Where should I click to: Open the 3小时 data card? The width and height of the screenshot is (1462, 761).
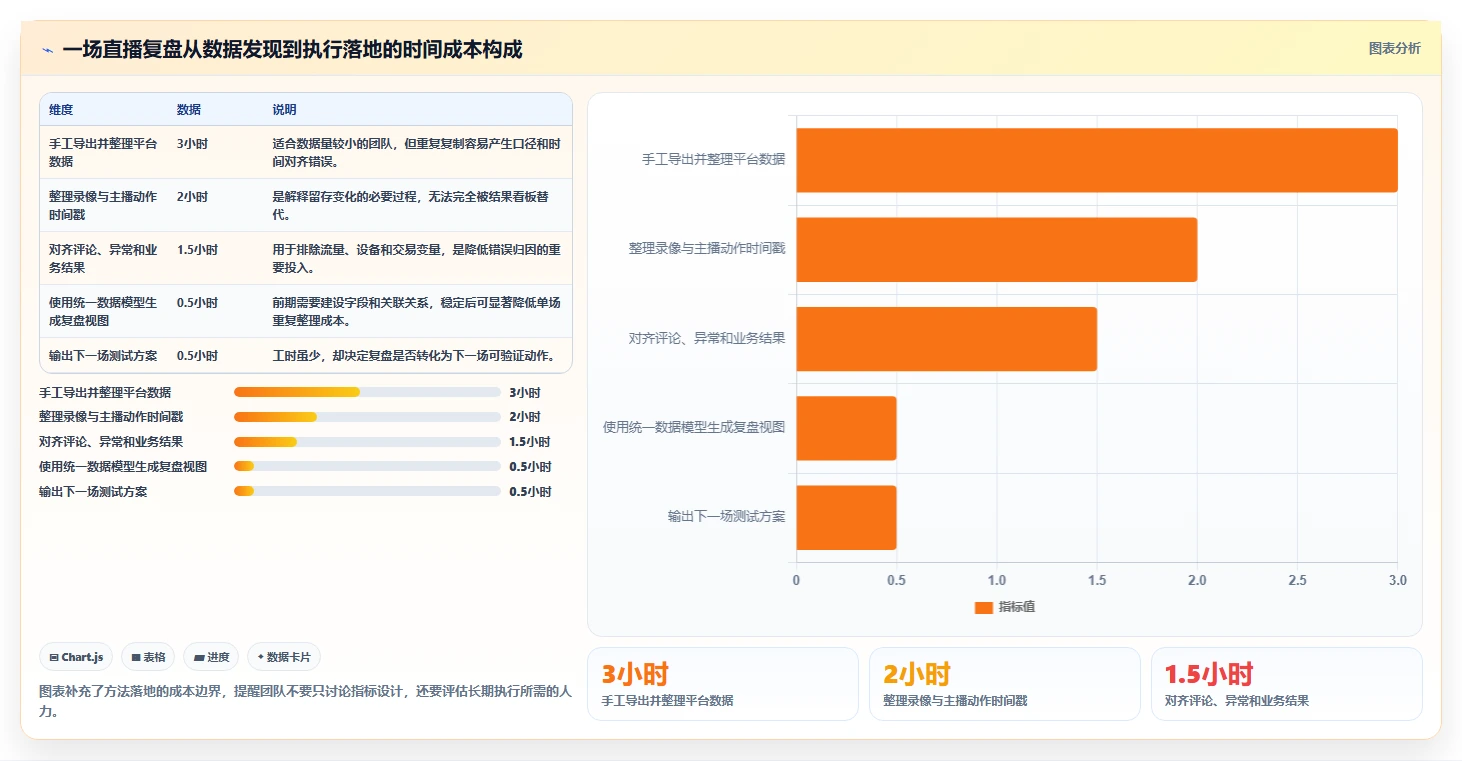coord(723,684)
